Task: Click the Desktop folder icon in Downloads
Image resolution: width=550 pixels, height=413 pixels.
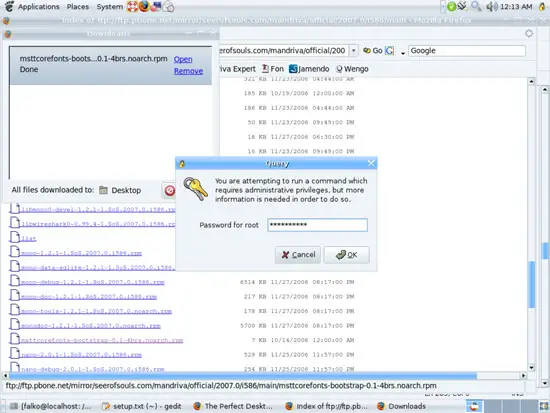Action: 103,190
